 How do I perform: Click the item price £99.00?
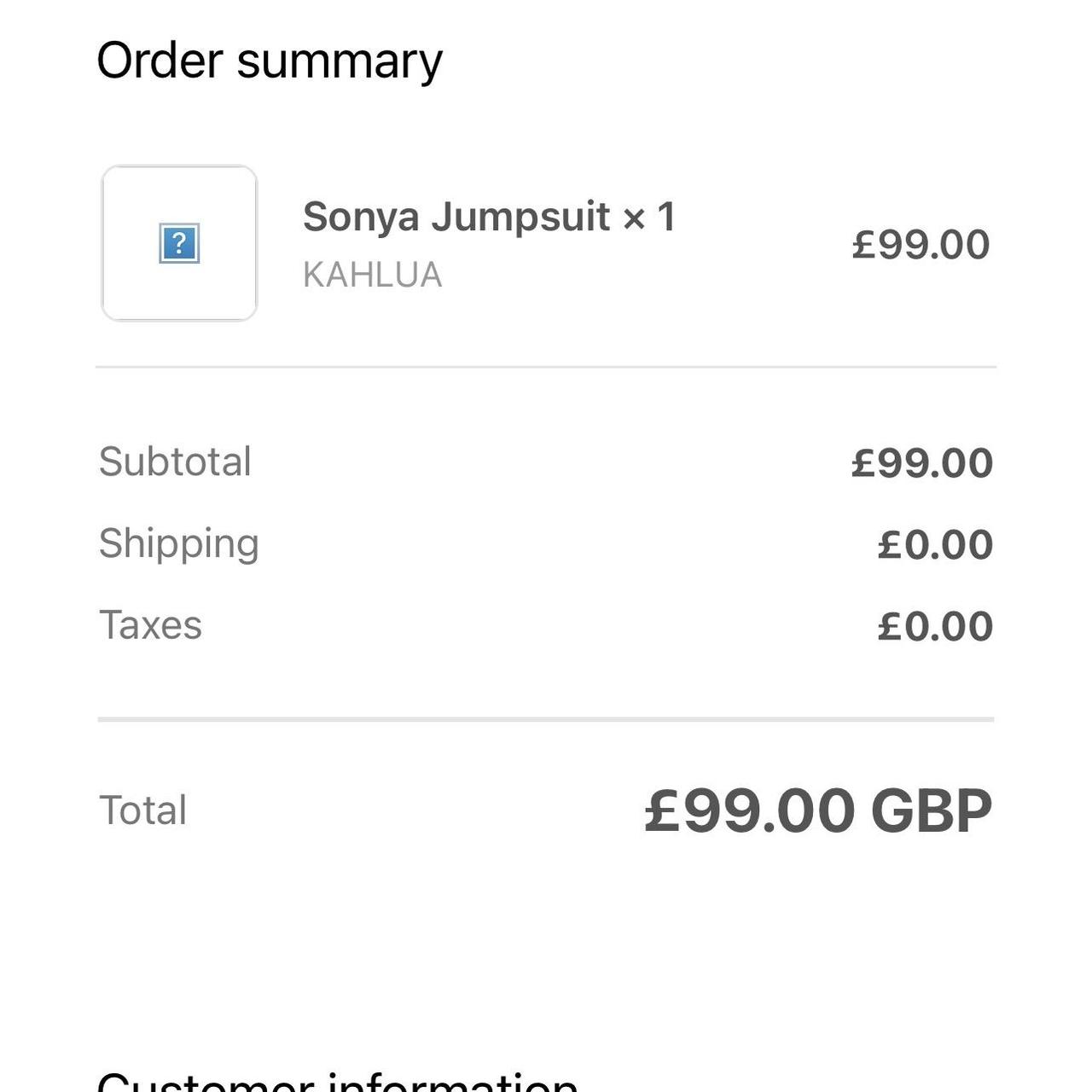point(921,245)
